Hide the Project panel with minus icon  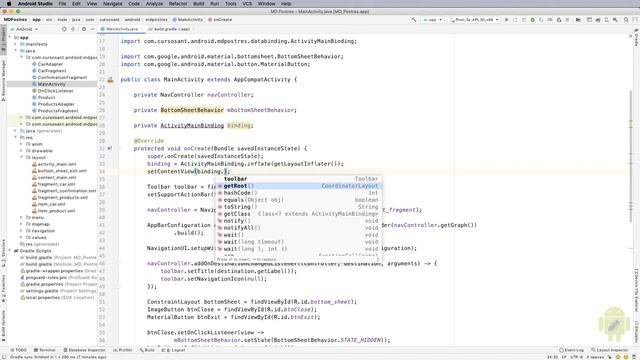click(92, 29)
